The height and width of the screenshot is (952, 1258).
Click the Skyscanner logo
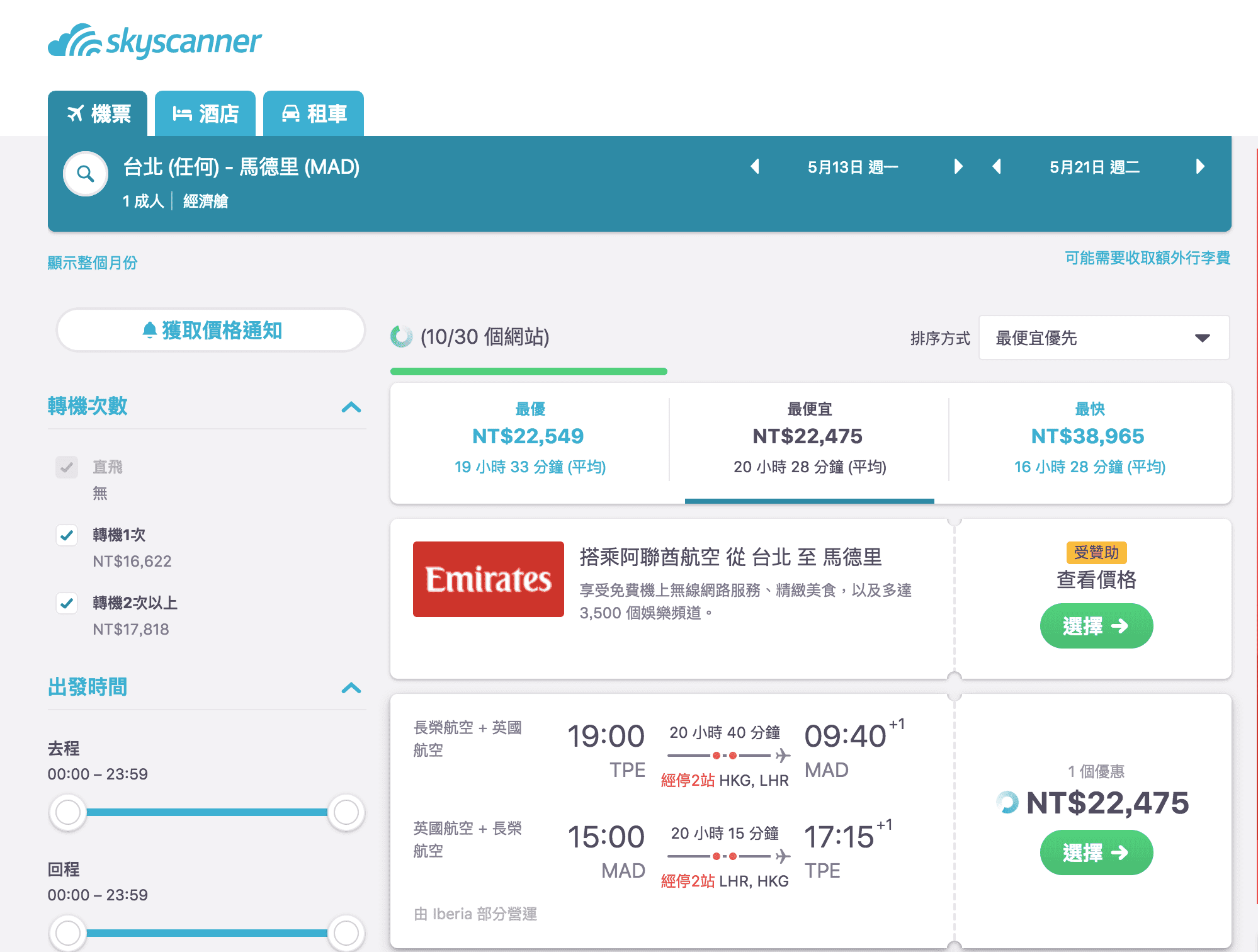click(x=154, y=42)
